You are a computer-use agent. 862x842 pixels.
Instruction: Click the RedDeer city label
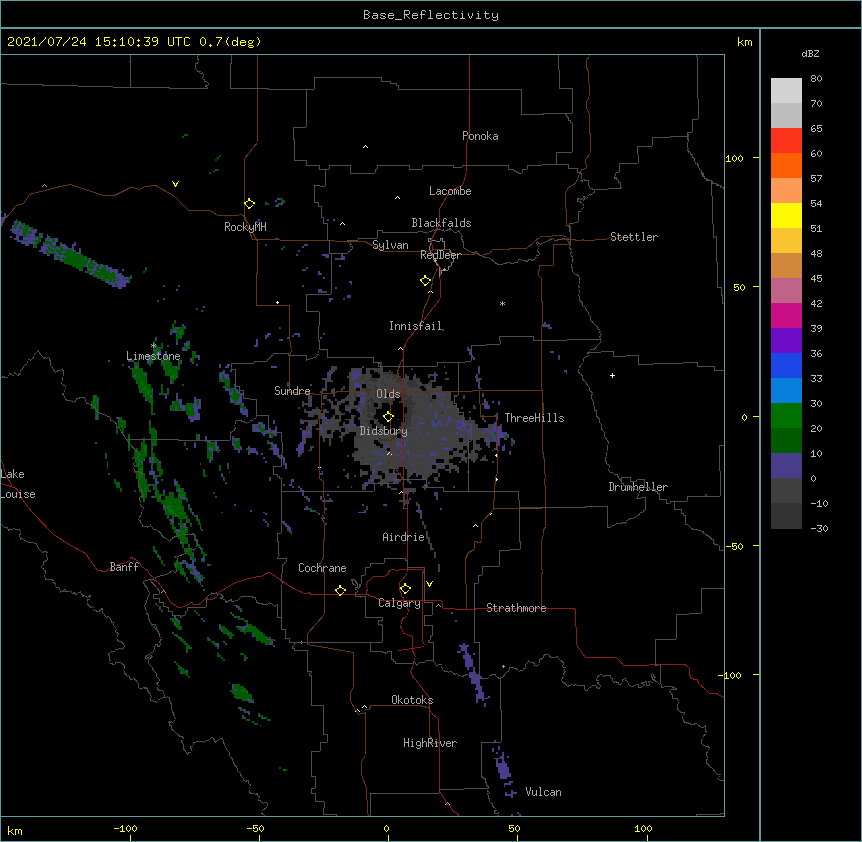(x=440, y=255)
